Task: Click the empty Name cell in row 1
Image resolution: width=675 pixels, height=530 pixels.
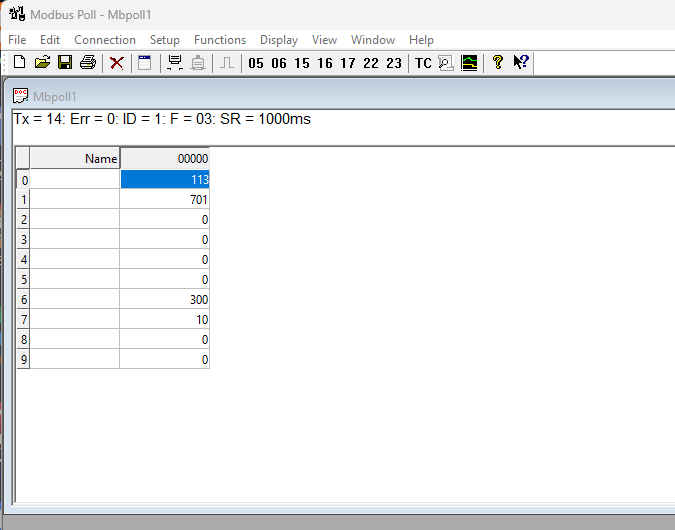Action: coord(74,199)
